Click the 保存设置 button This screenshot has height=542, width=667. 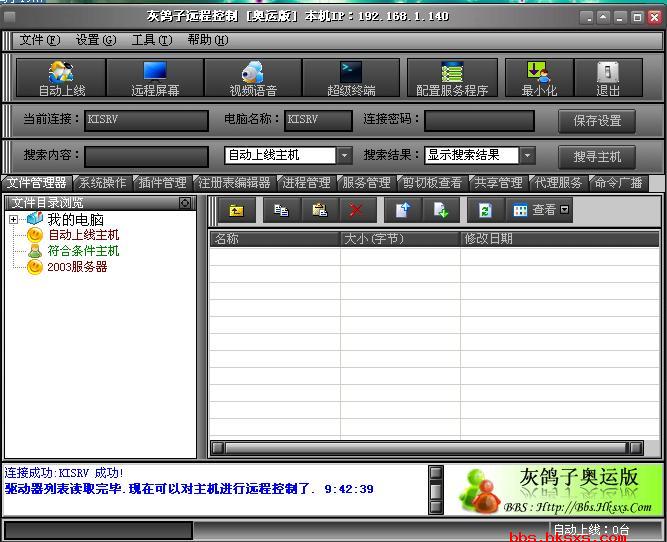[x=597, y=121]
